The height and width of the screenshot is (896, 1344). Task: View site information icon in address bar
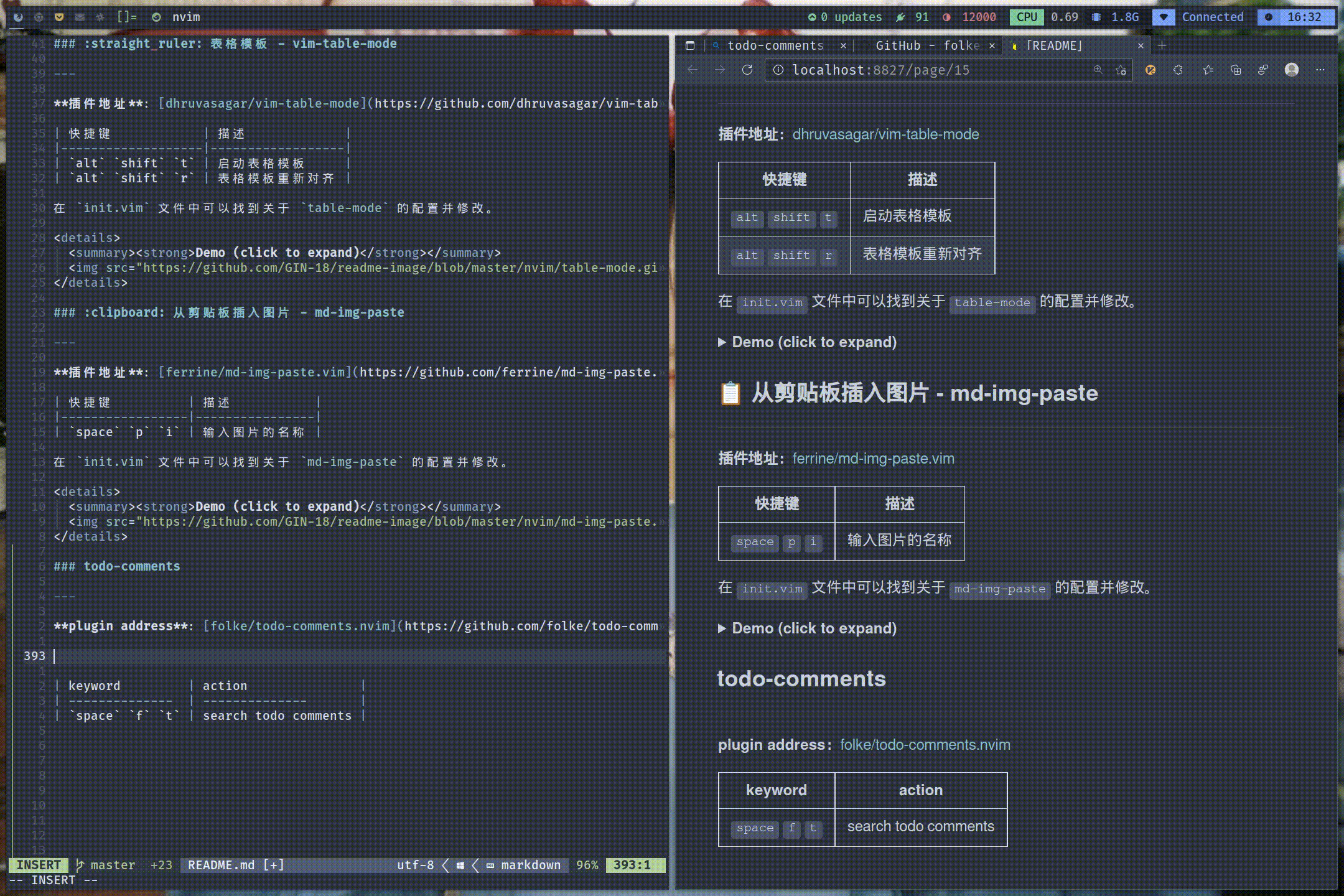pos(778,70)
